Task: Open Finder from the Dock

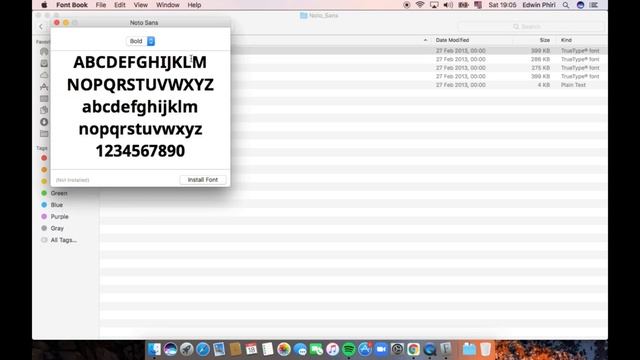Action: click(x=154, y=349)
